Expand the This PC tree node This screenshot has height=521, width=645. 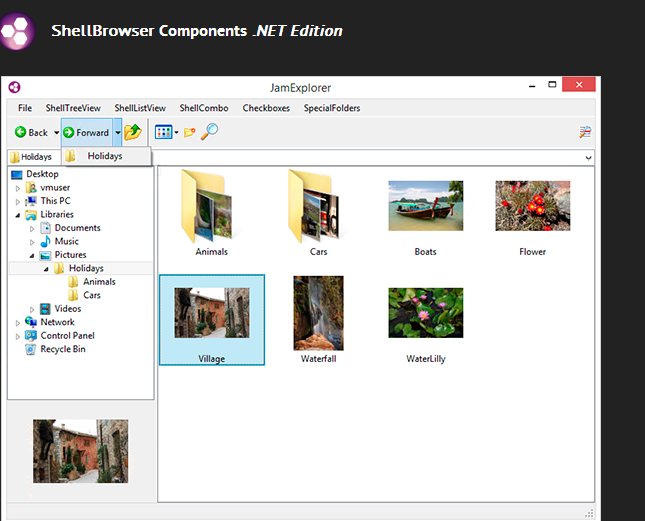pyautogui.click(x=18, y=202)
